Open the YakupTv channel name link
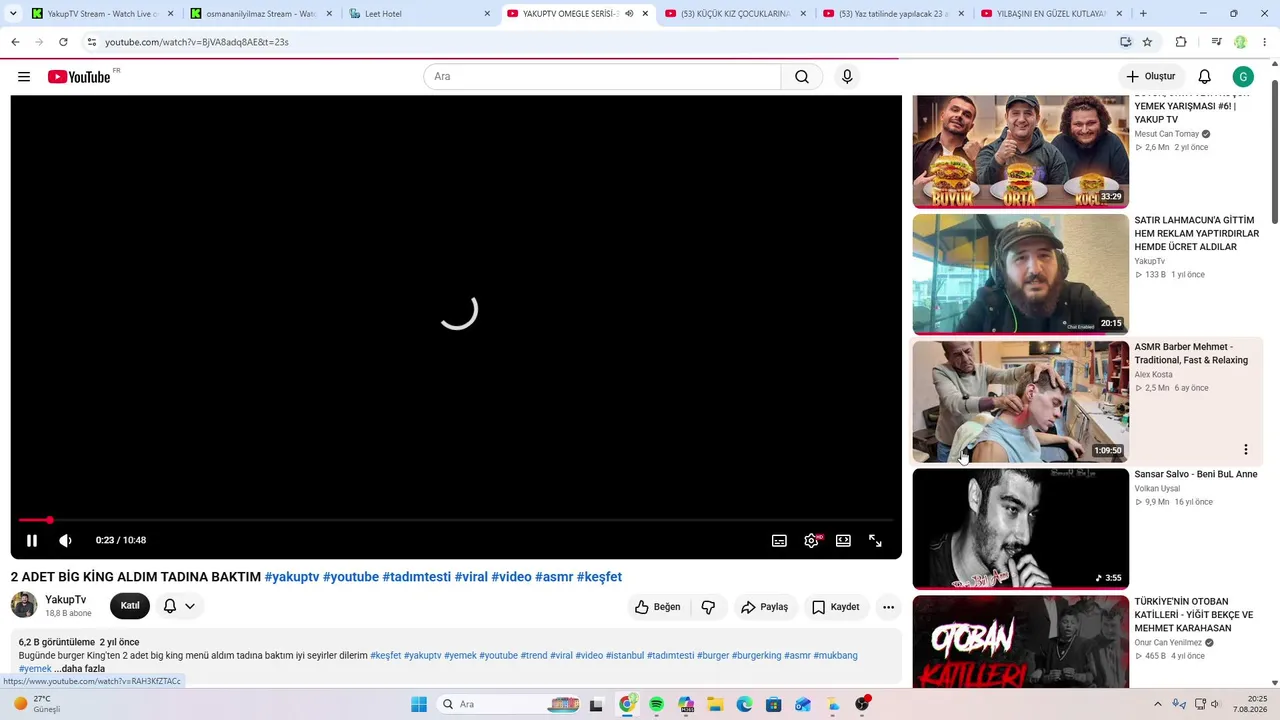 pos(65,600)
